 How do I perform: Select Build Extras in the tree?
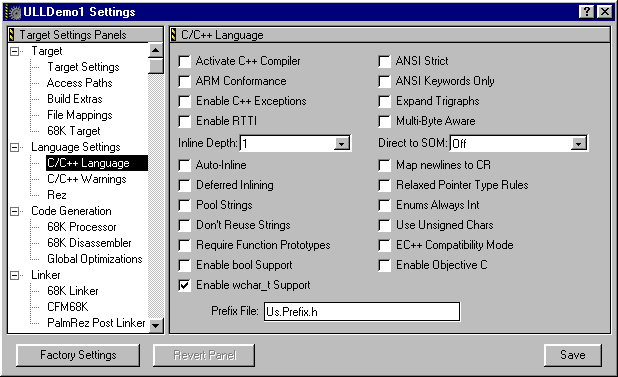tap(75, 99)
